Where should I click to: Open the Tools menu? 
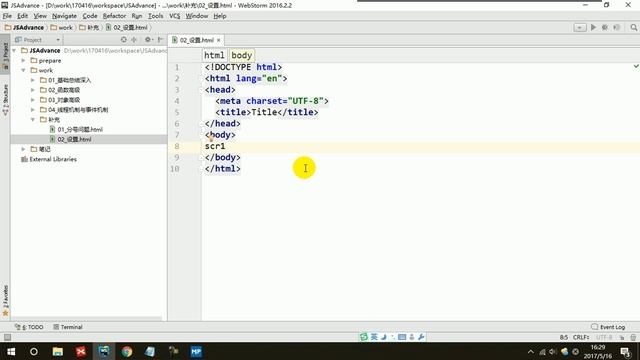coord(156,16)
